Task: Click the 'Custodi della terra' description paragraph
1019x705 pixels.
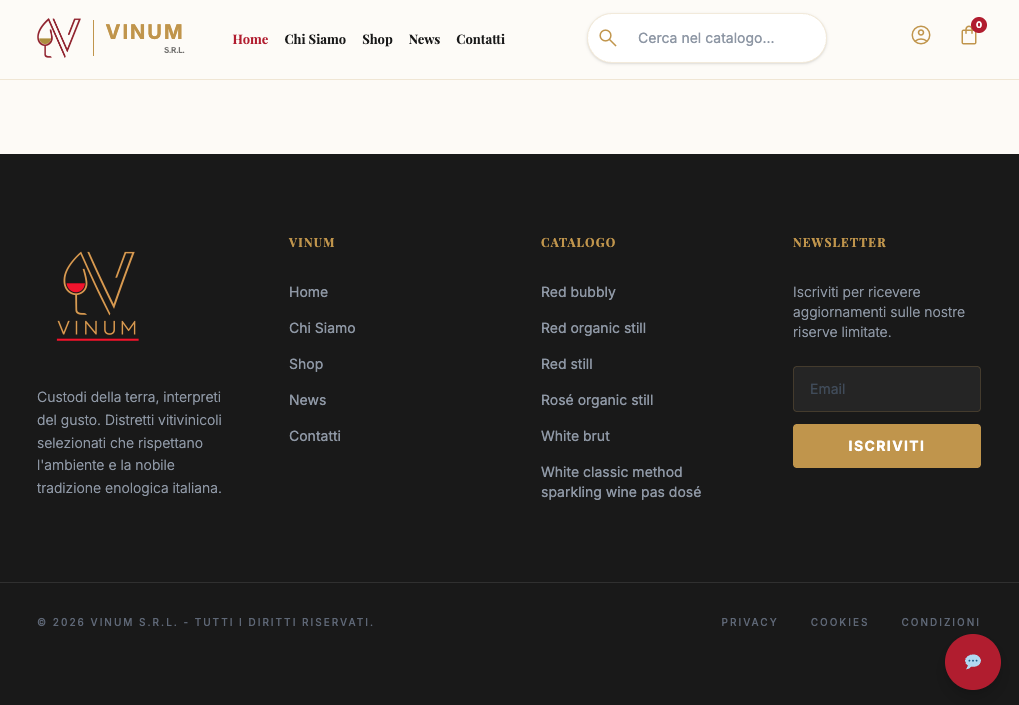Action: tap(130, 442)
